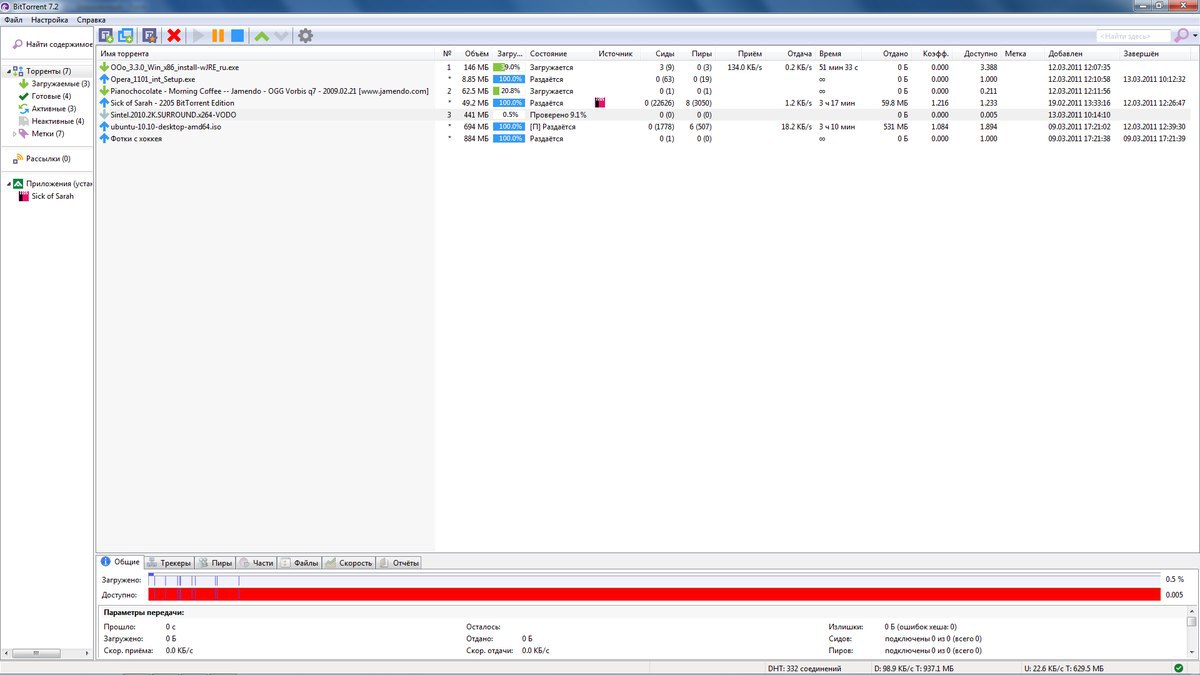Click the U: 22.6 КБ/с upload status entry
This screenshot has width=1200, height=675.
pyautogui.click(x=1063, y=668)
